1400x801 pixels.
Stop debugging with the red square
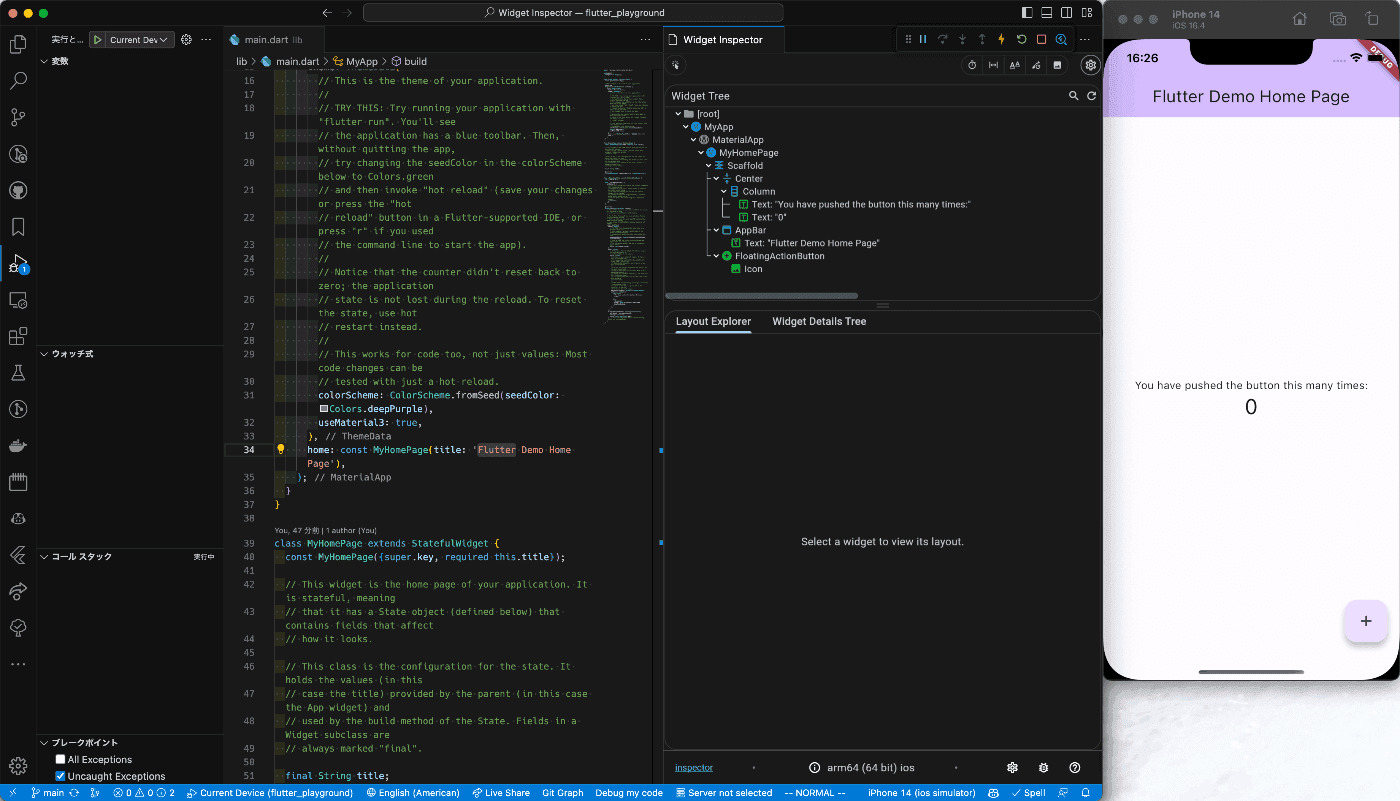coord(1041,40)
